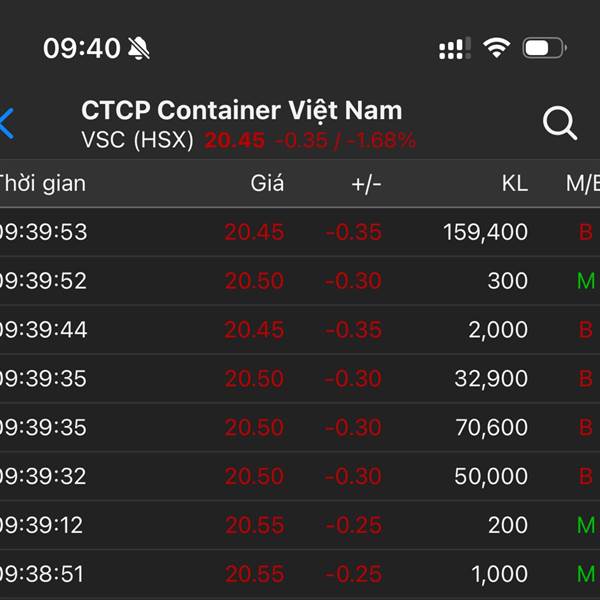This screenshot has height=600, width=600.
Task: Open CTCP Container Việt Nam title
Action: pyautogui.click(x=241, y=110)
